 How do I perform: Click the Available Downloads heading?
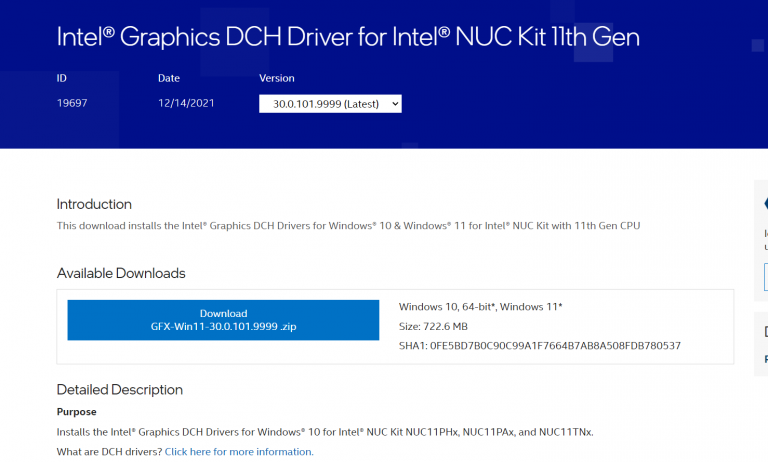121,273
